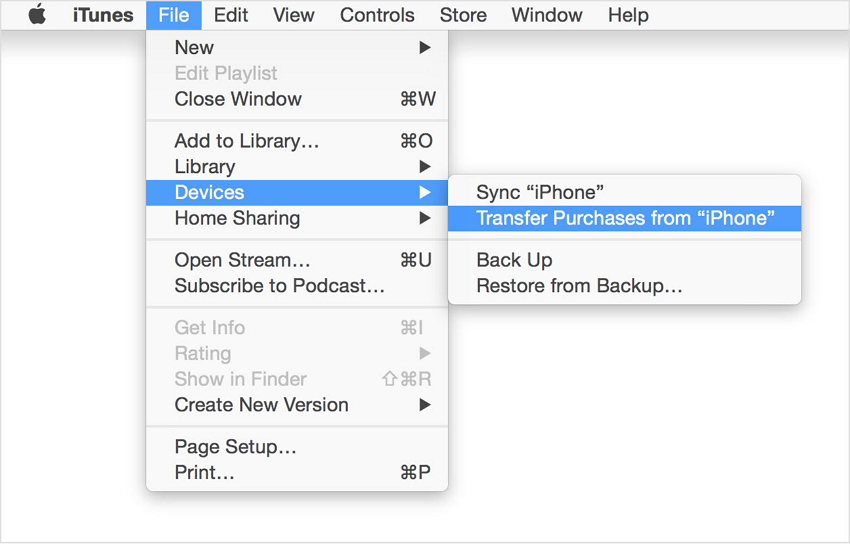The height and width of the screenshot is (544, 850).
Task: Choose Restore from Backup…
Action: coord(579,286)
